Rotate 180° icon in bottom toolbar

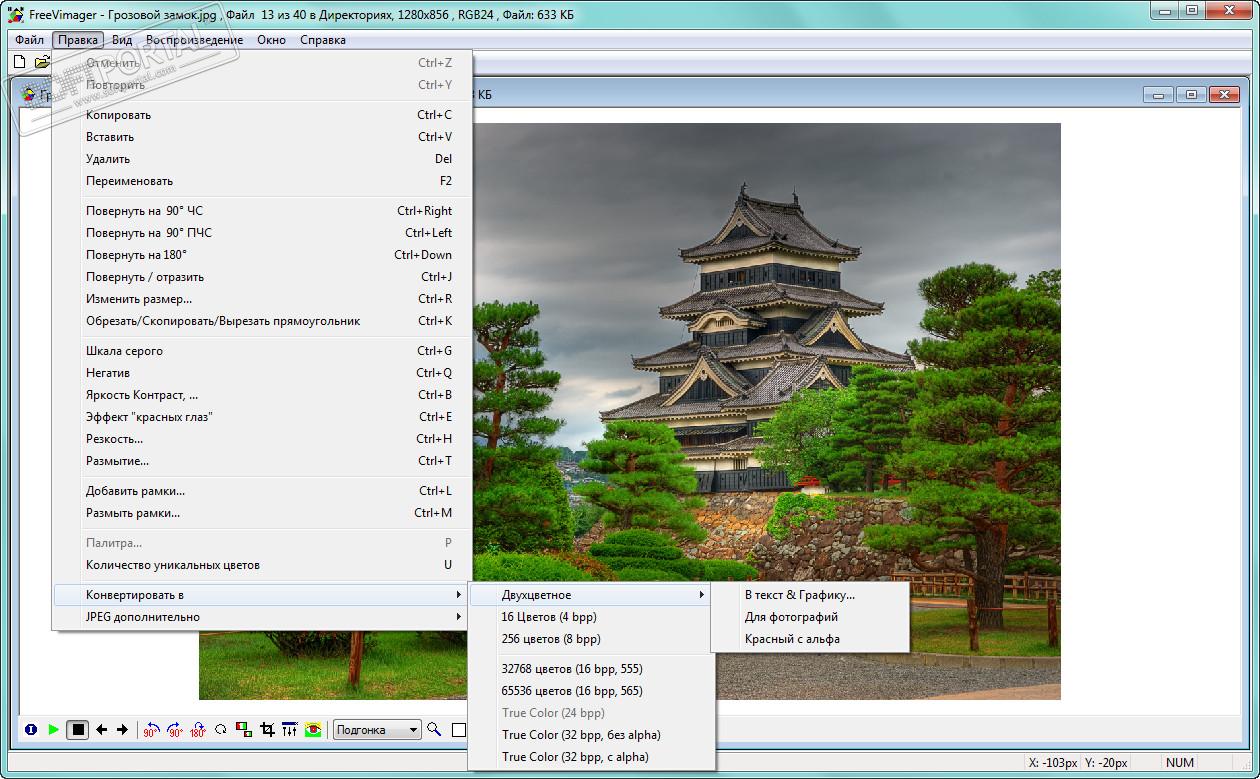[198, 730]
